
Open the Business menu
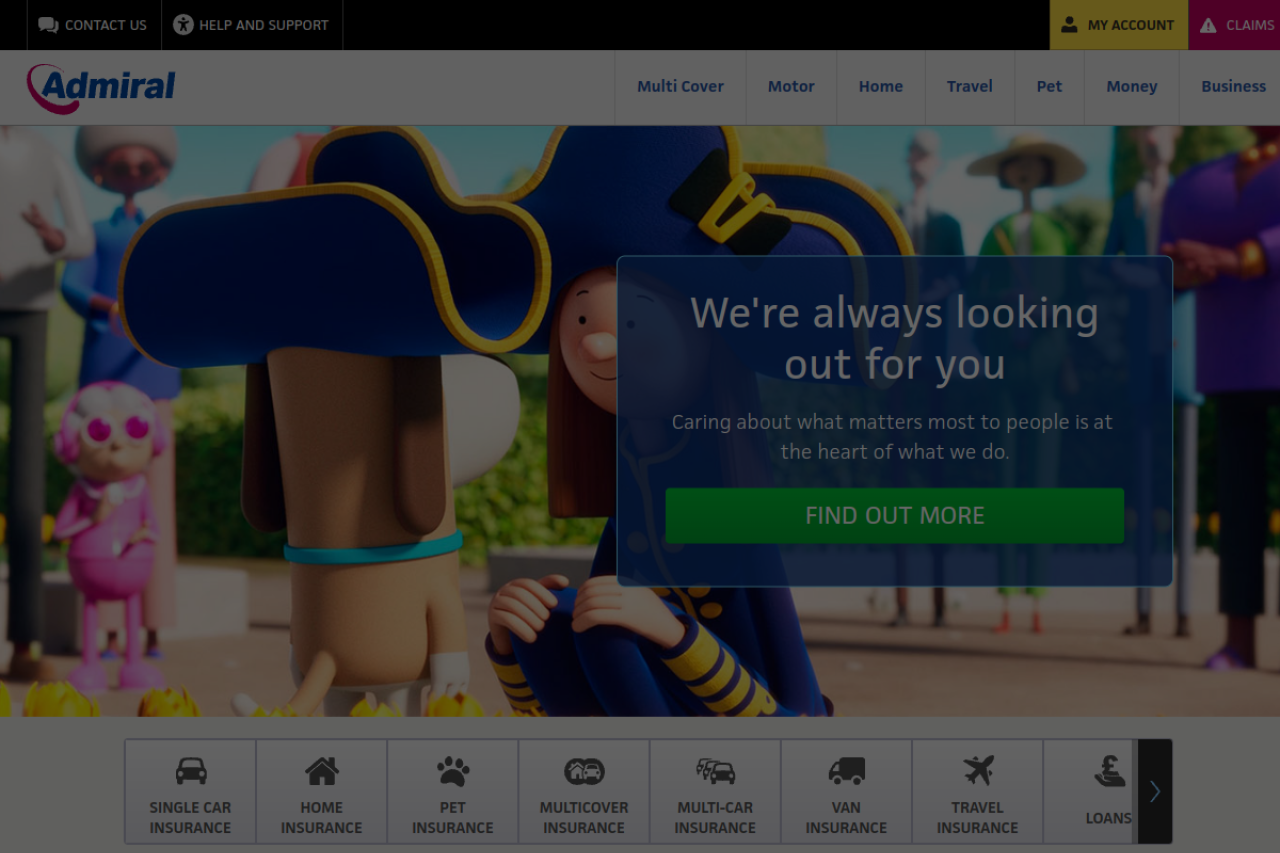point(1233,87)
